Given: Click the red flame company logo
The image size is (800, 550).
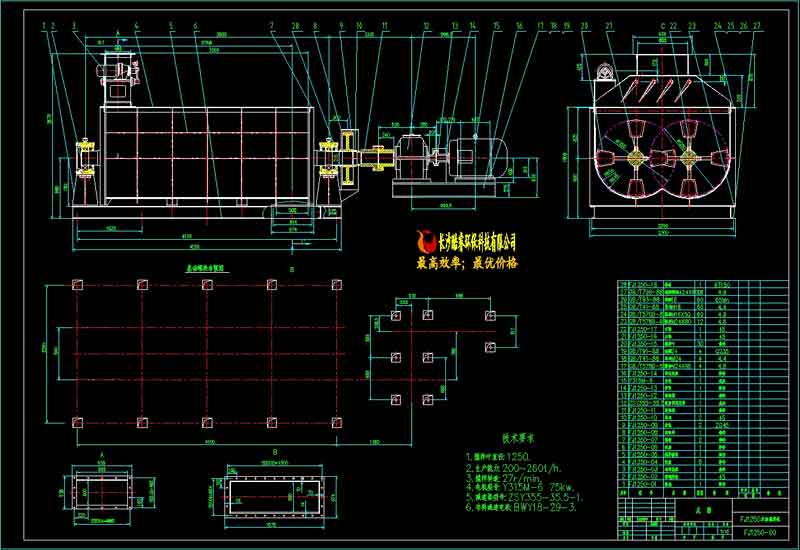Looking at the screenshot, I should coord(425,240).
